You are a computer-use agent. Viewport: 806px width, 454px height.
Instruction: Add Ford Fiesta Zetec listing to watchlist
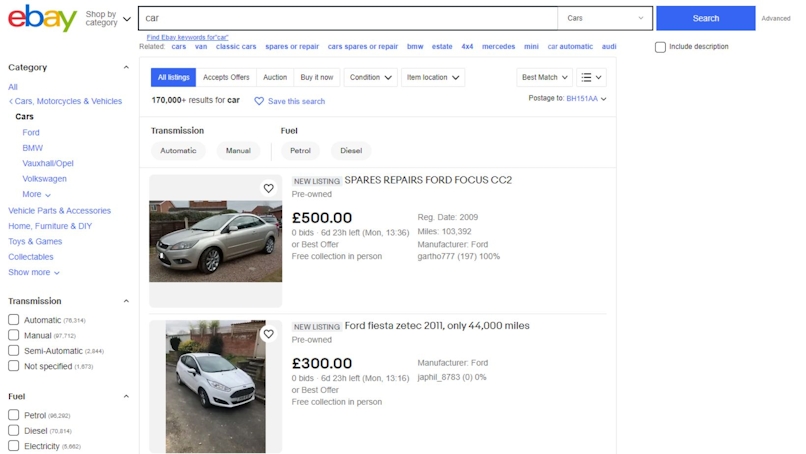click(x=268, y=334)
